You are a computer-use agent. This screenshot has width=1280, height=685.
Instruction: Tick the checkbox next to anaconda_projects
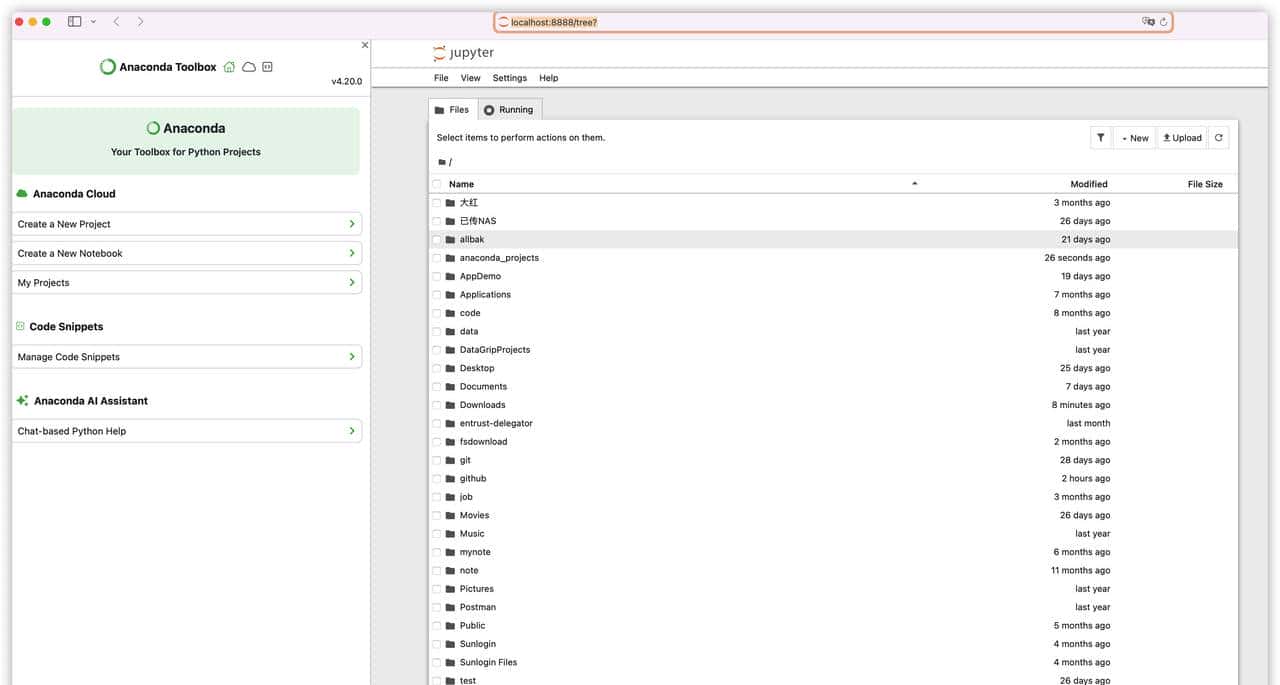click(437, 258)
